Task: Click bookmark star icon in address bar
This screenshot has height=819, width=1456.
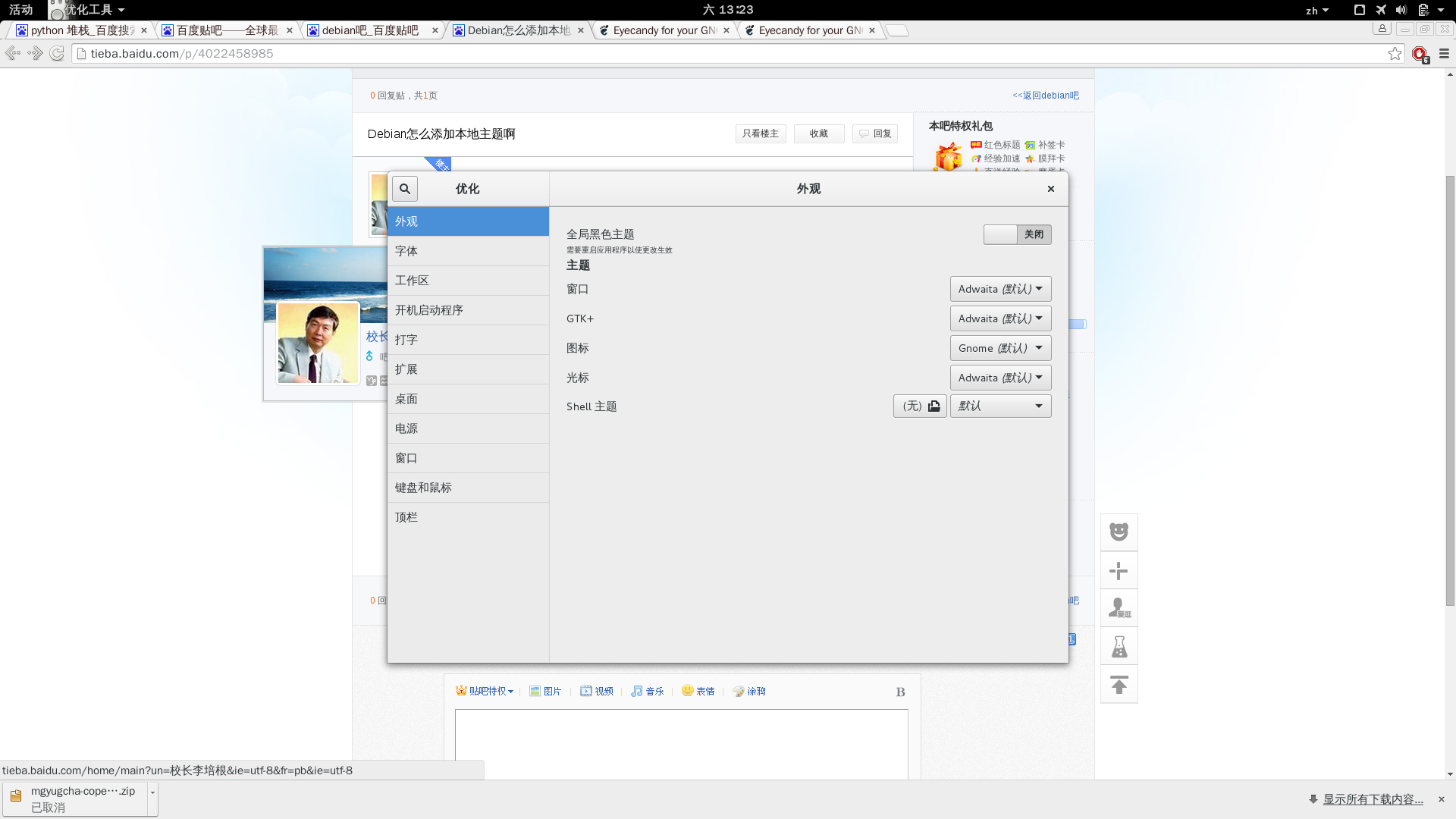Action: point(1395,54)
